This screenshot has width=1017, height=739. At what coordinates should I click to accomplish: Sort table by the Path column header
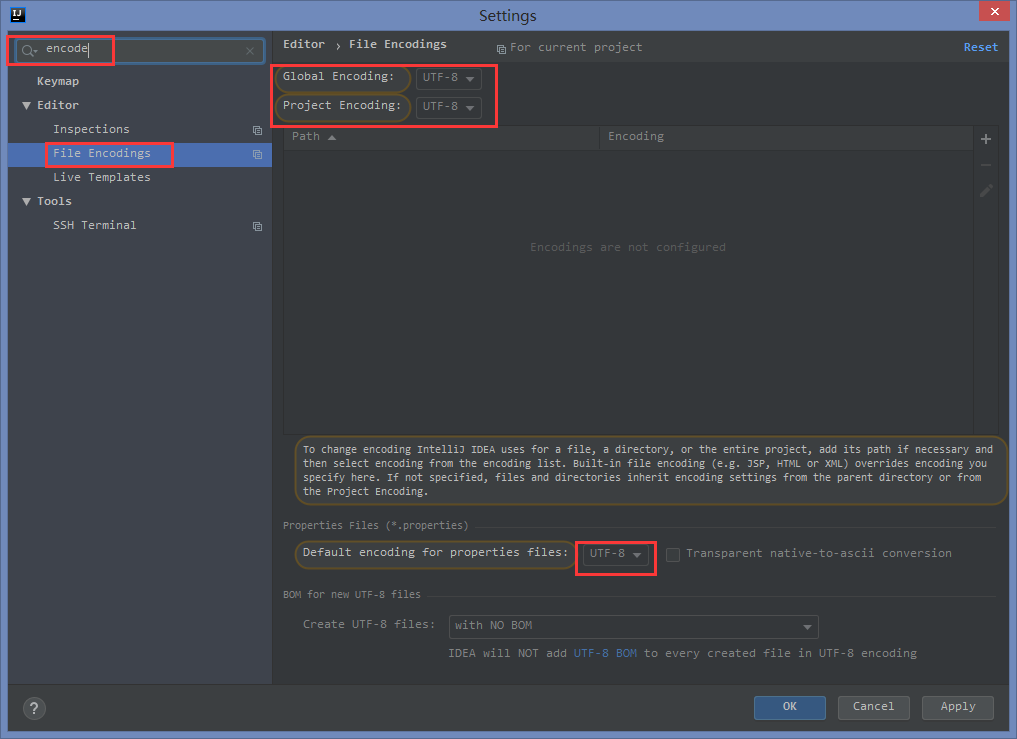click(x=441, y=137)
